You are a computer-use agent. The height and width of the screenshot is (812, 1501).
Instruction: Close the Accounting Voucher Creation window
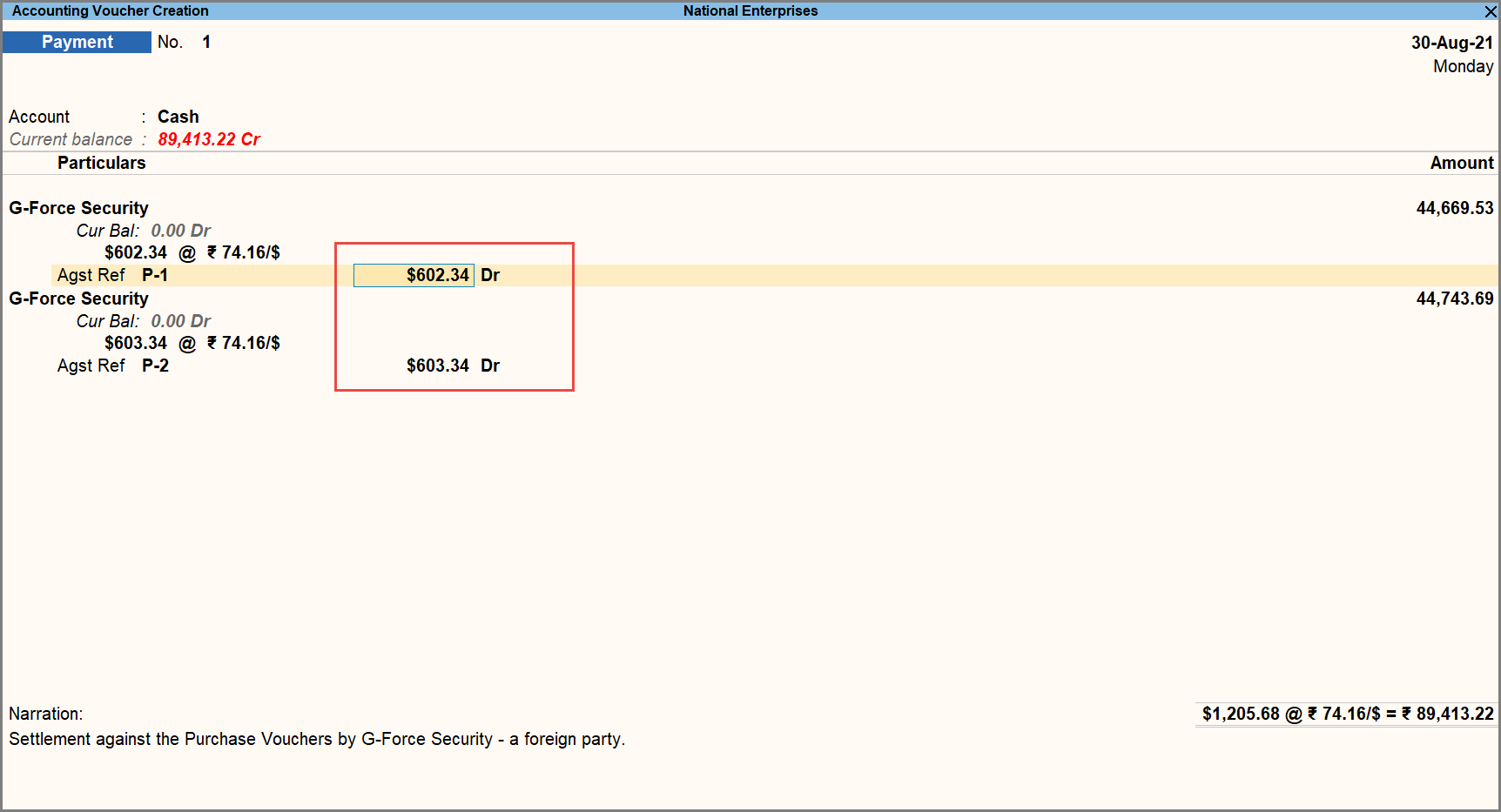click(x=1491, y=11)
